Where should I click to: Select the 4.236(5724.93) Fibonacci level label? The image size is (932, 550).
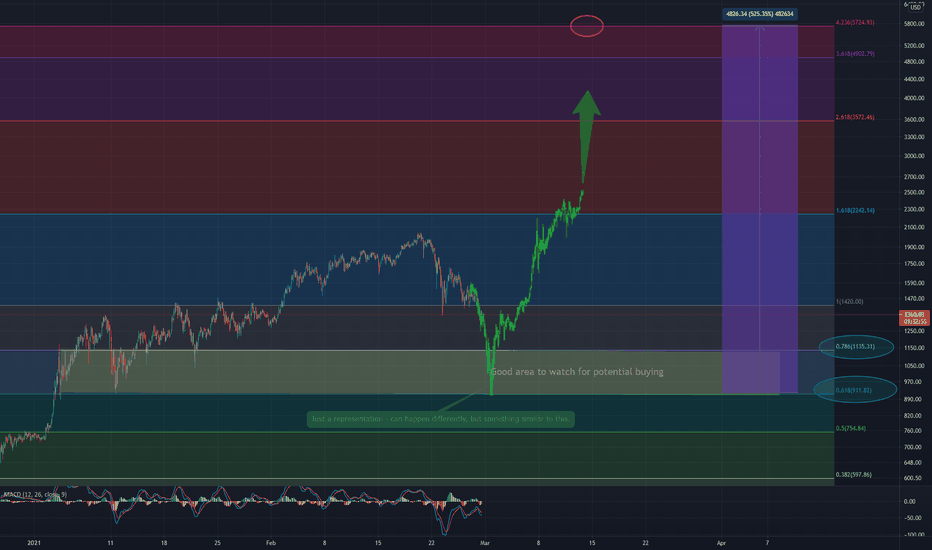click(855, 23)
